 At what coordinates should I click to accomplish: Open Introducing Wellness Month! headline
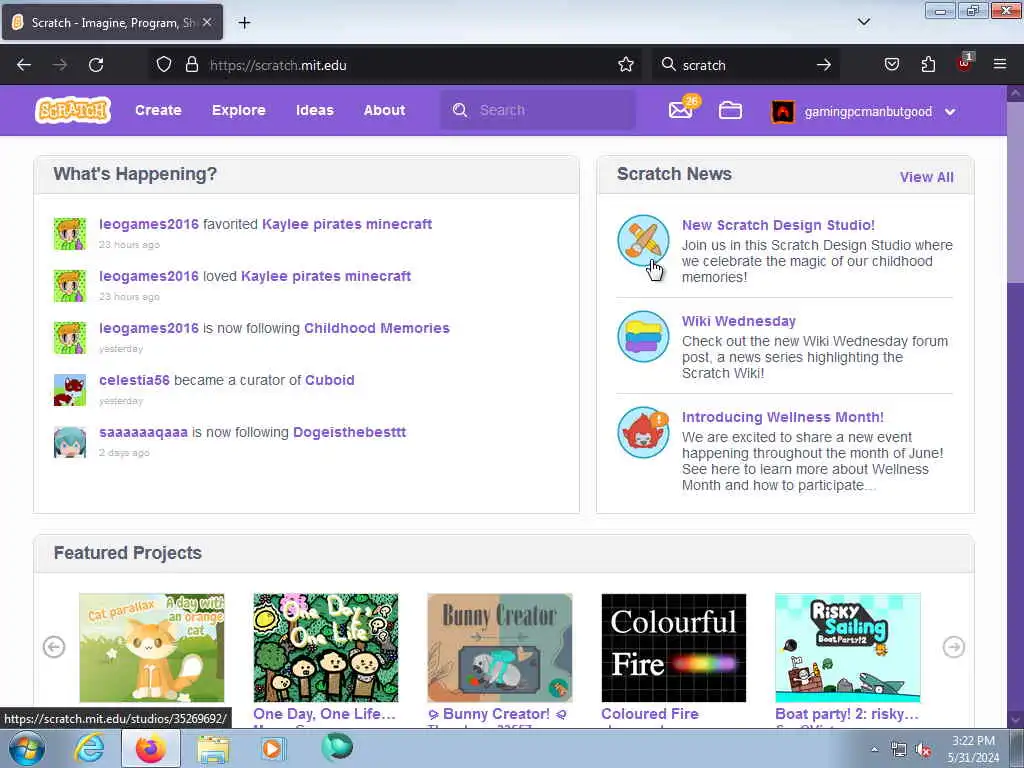(783, 417)
